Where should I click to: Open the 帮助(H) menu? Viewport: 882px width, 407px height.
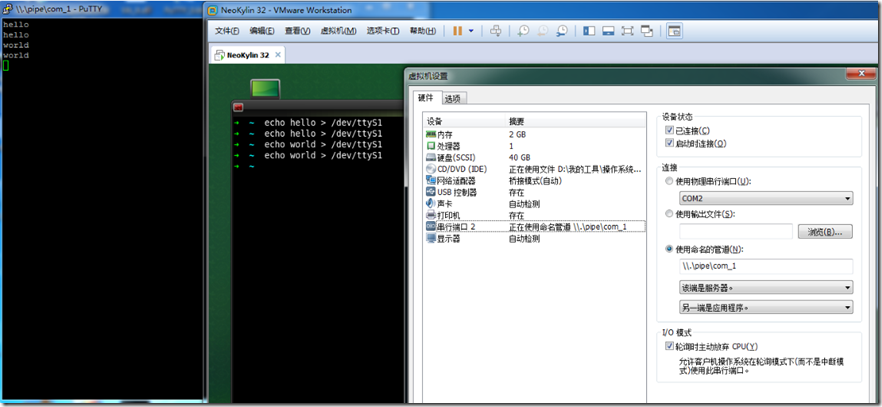[x=422, y=31]
